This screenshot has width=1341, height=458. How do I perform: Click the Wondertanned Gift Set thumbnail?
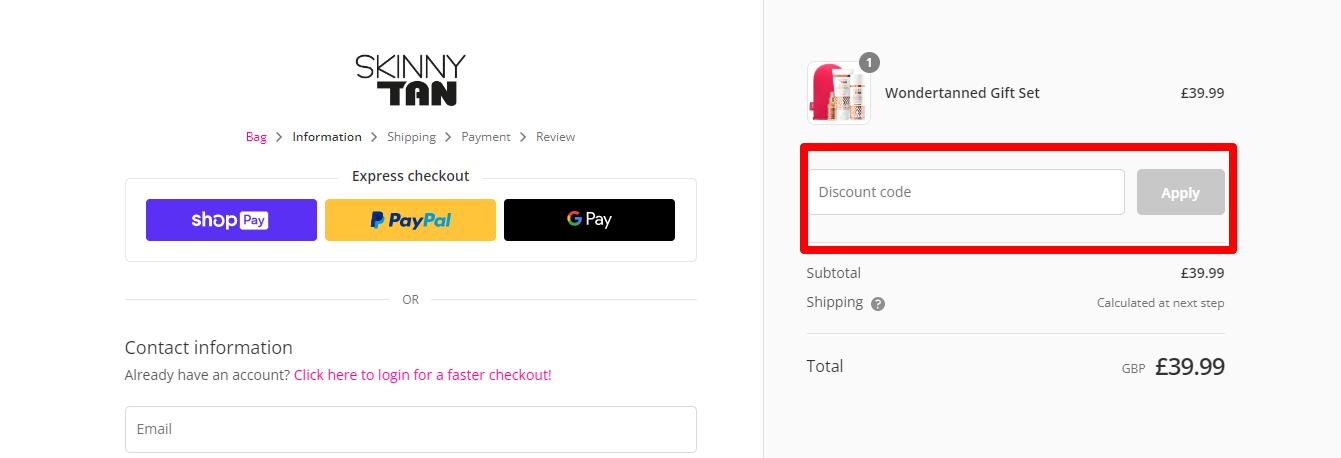[838, 93]
